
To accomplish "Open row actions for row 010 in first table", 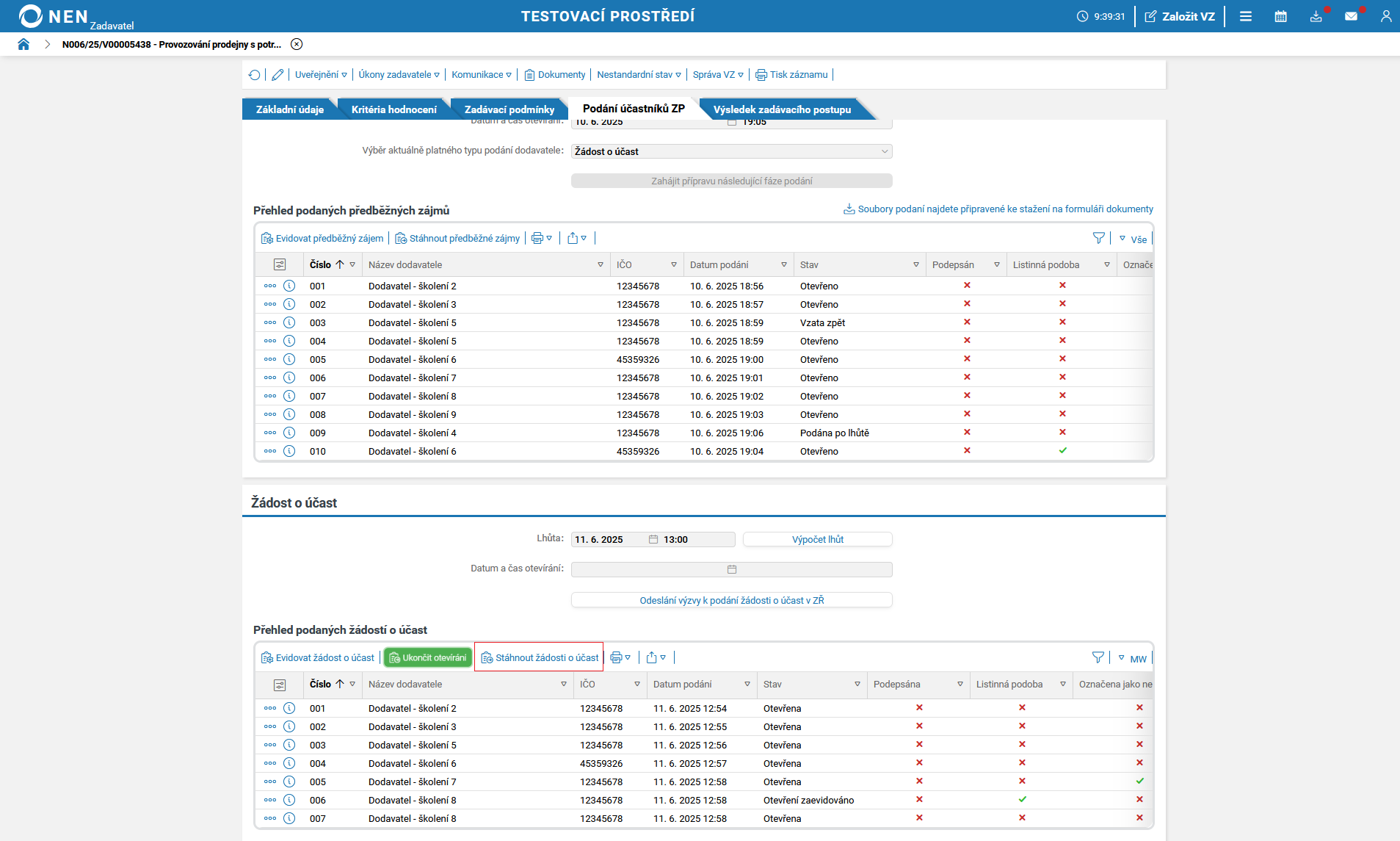I will click(x=270, y=452).
